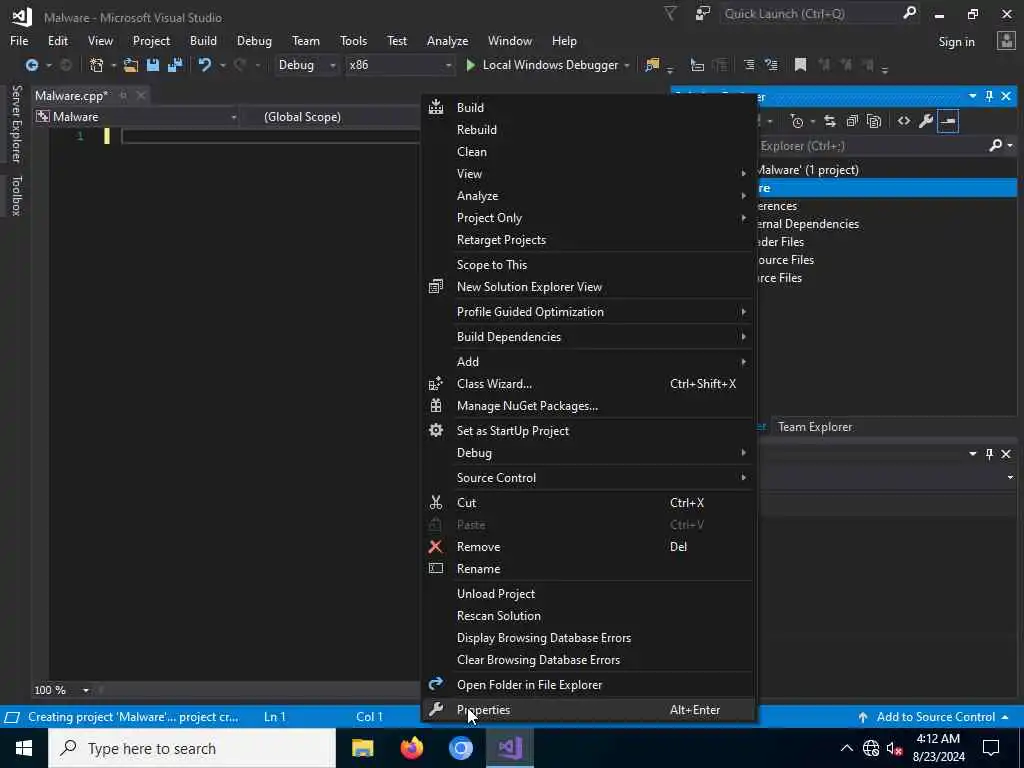Click the Bookmark icon in the toolbar
The height and width of the screenshot is (768, 1024).
800,65
